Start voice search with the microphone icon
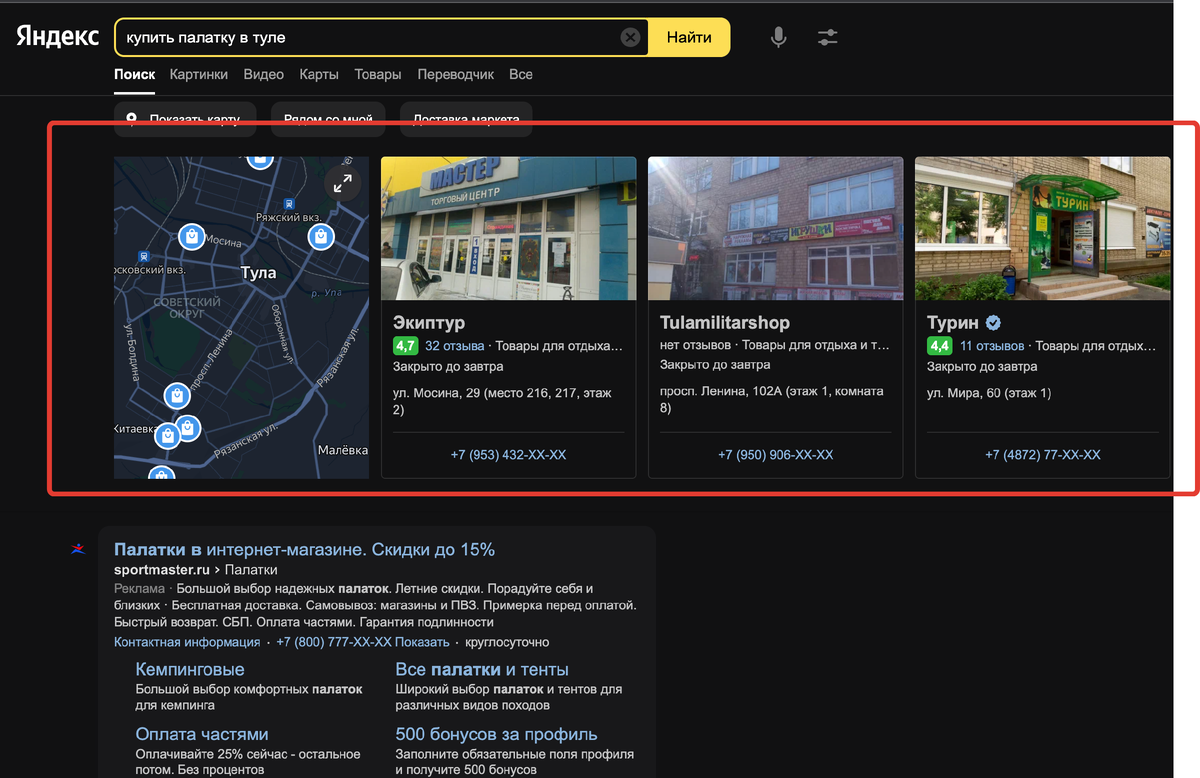 [x=778, y=37]
